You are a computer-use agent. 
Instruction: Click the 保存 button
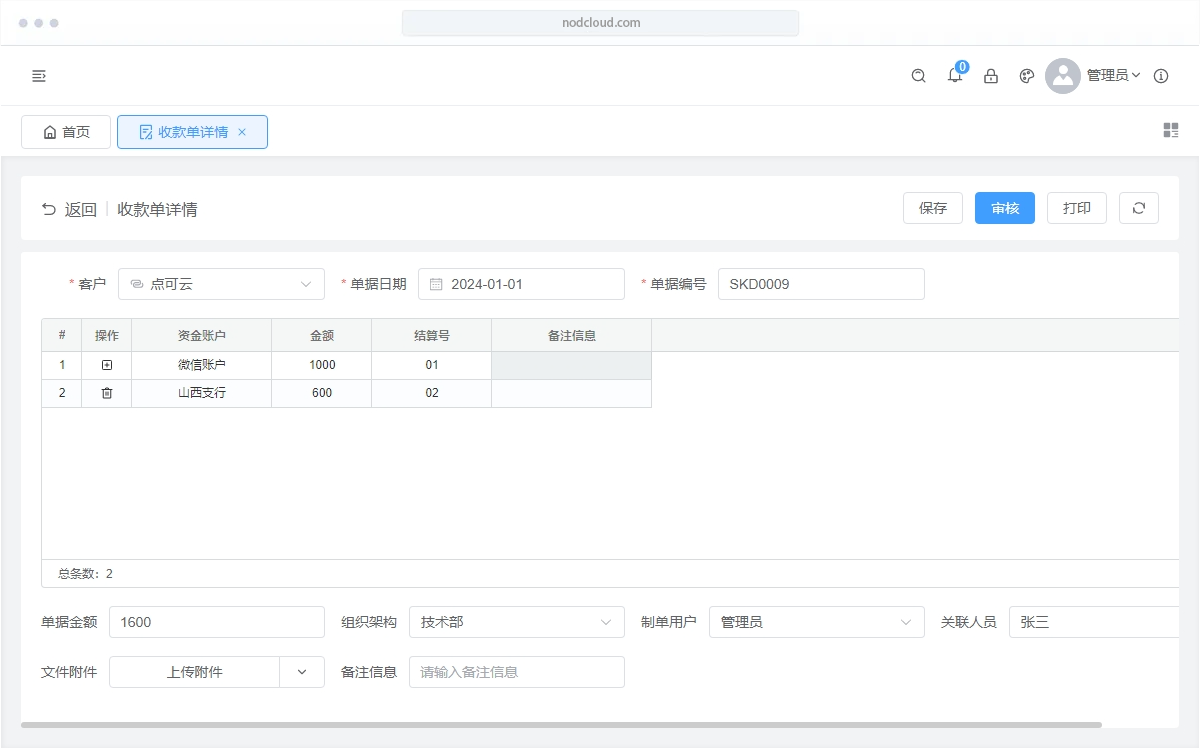932,208
